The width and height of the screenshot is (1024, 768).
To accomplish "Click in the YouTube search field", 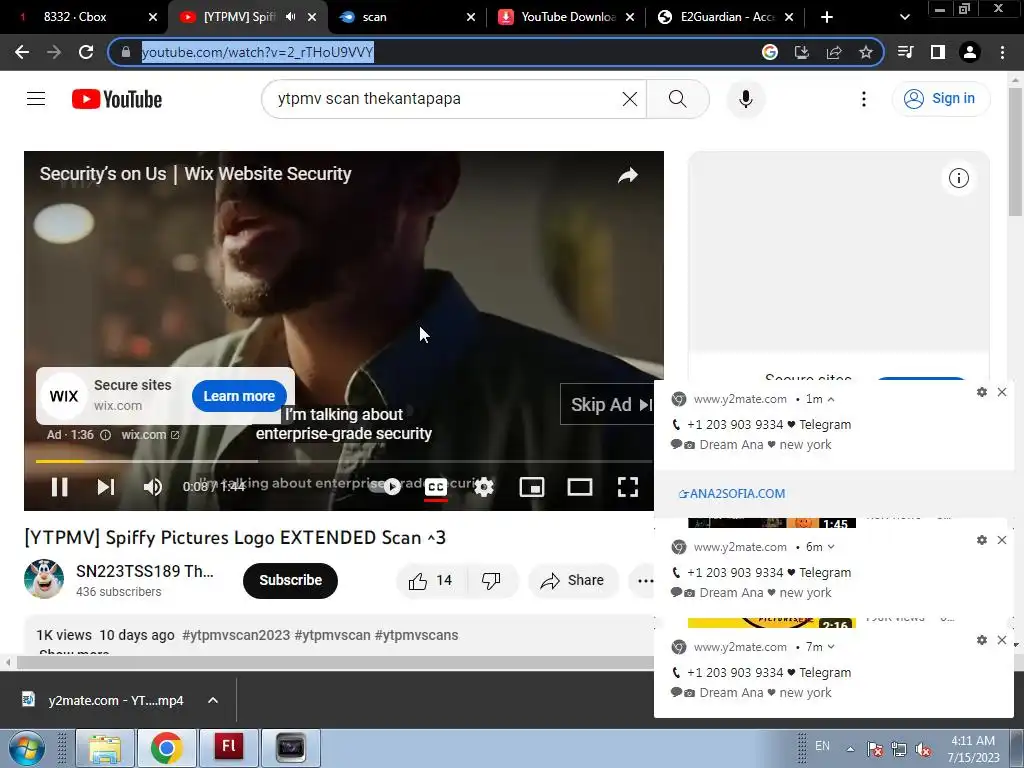I will (x=444, y=99).
